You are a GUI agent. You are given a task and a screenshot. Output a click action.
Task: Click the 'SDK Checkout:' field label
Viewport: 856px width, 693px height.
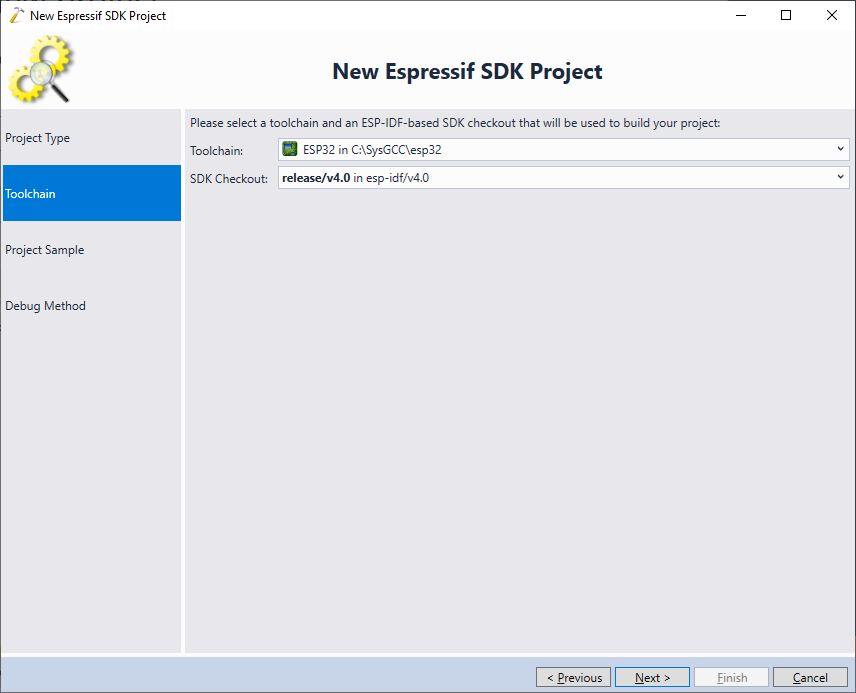pos(229,179)
